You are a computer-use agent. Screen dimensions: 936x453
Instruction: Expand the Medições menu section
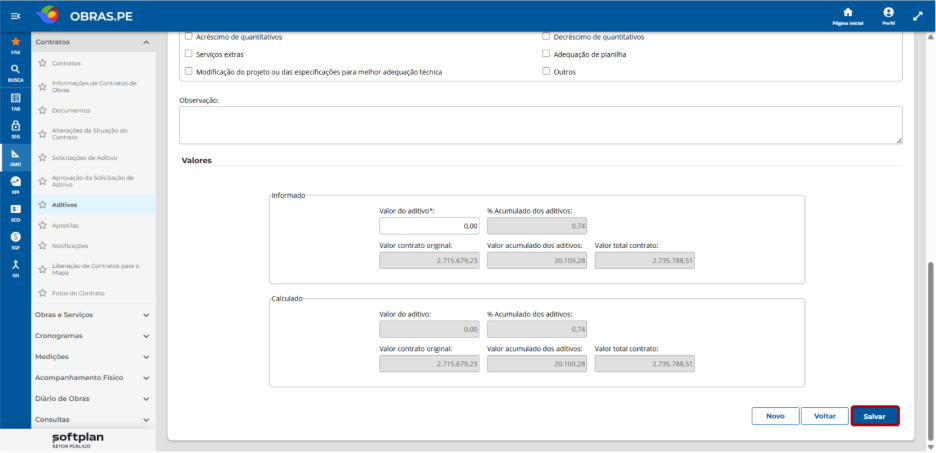click(x=93, y=357)
